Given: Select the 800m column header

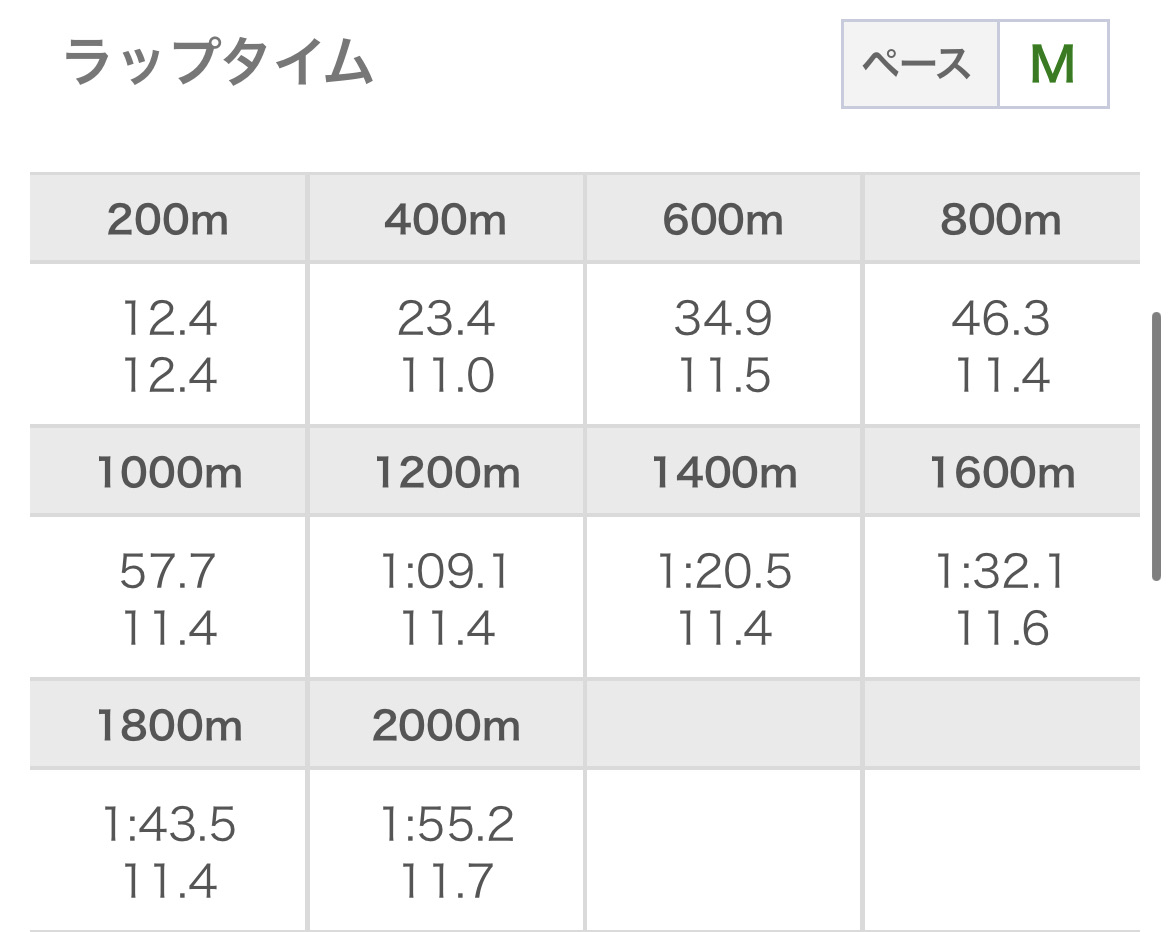Looking at the screenshot, I should [x=1001, y=219].
